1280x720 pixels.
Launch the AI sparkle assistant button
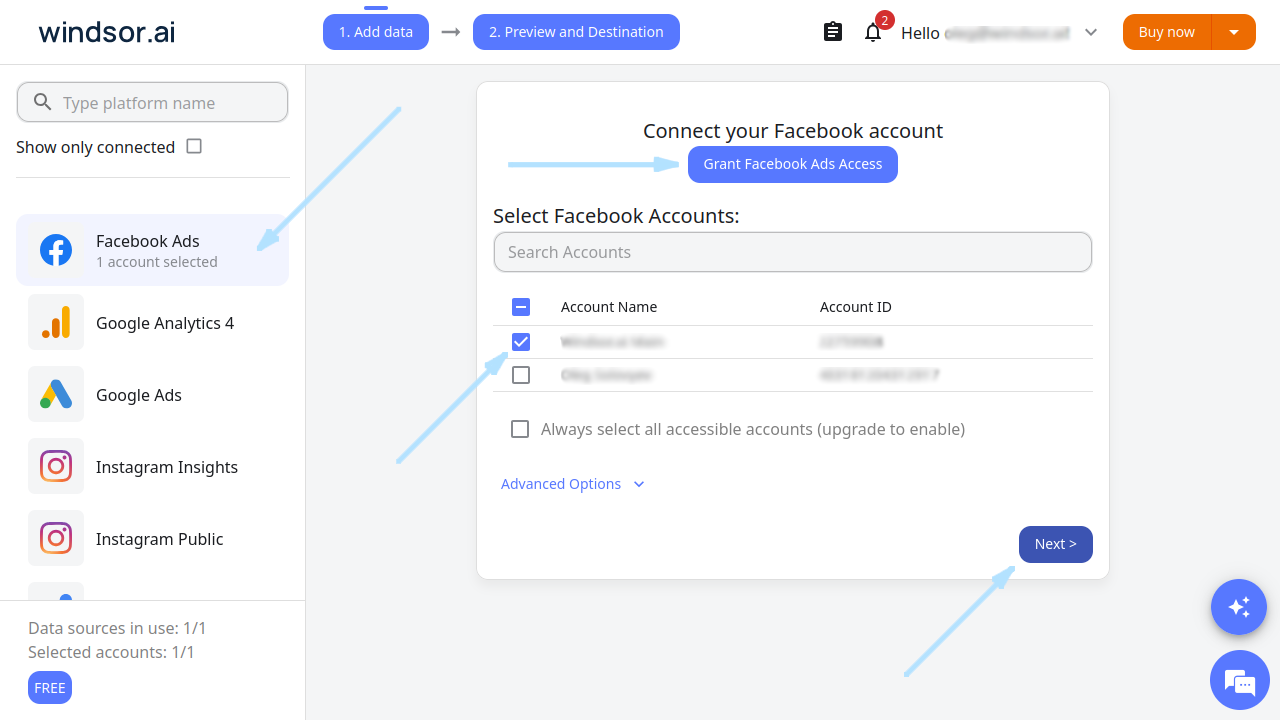1239,606
